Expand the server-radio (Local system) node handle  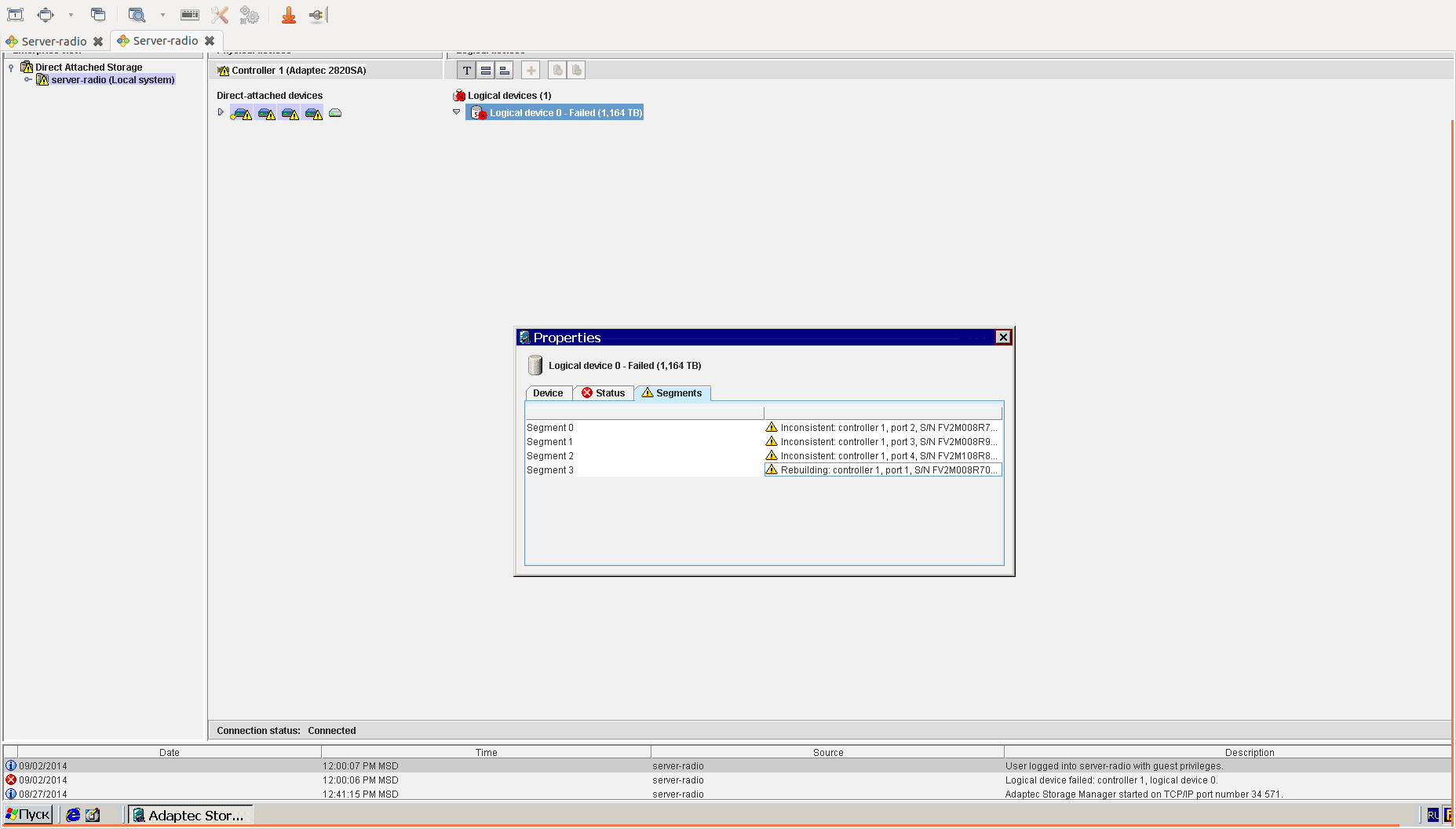point(28,79)
